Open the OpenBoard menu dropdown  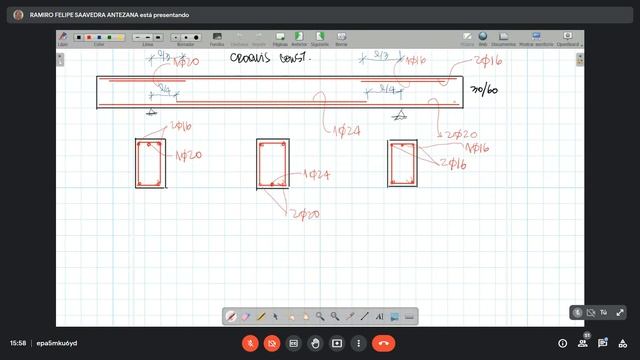(569, 39)
